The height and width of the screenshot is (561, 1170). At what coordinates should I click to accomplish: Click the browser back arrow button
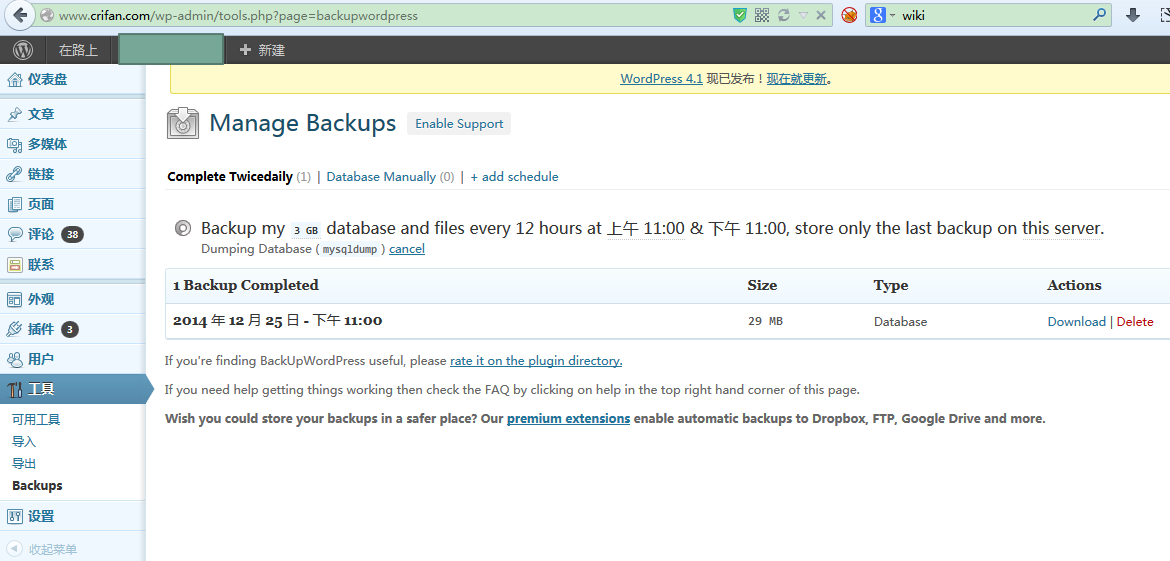point(20,15)
